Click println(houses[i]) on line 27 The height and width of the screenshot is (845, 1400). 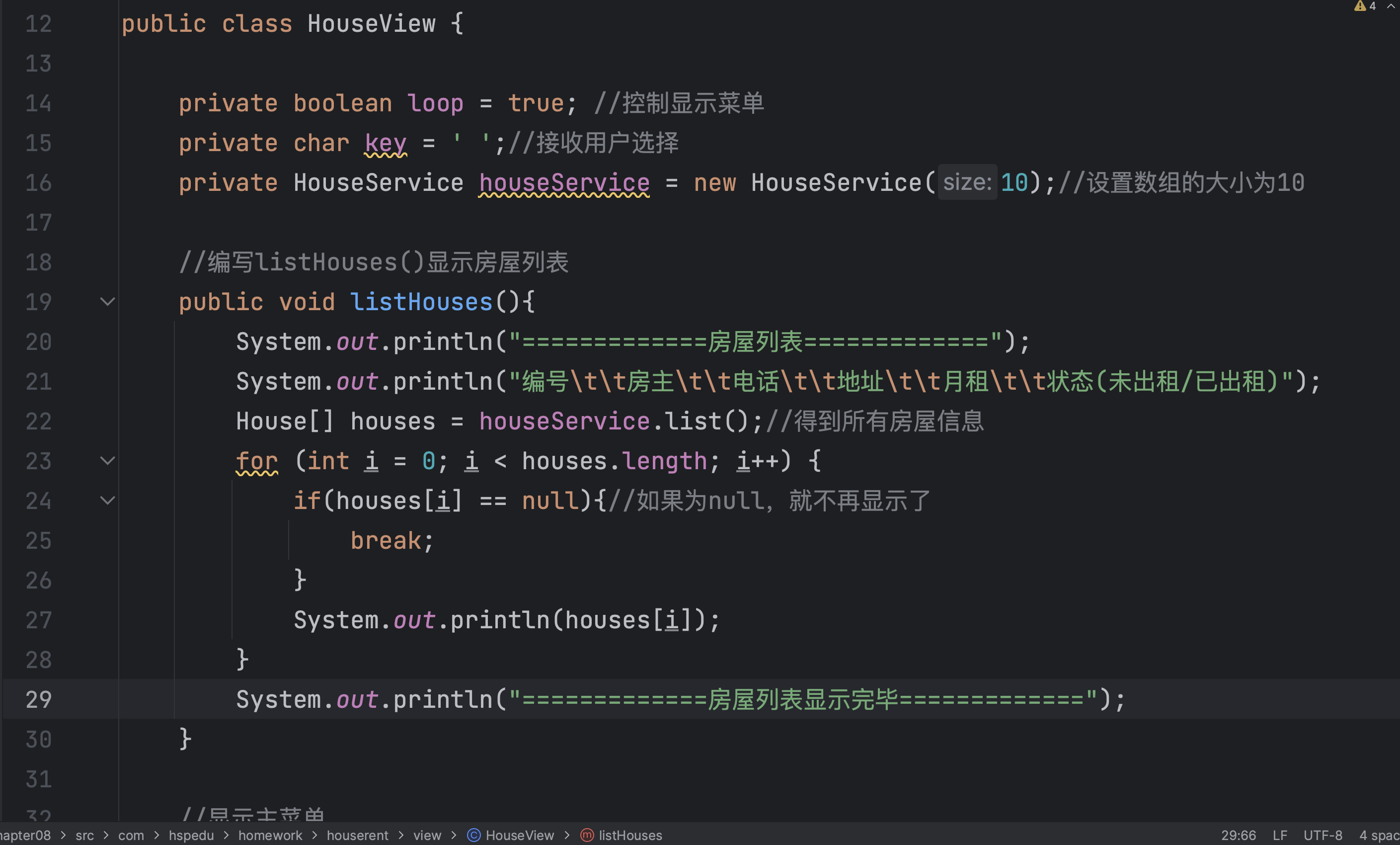pyautogui.click(x=578, y=620)
